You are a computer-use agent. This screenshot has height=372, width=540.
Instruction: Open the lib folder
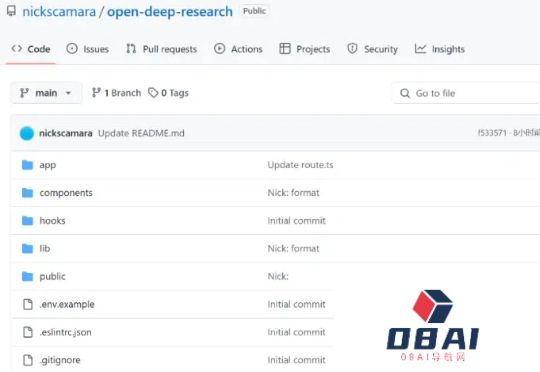pos(44,248)
